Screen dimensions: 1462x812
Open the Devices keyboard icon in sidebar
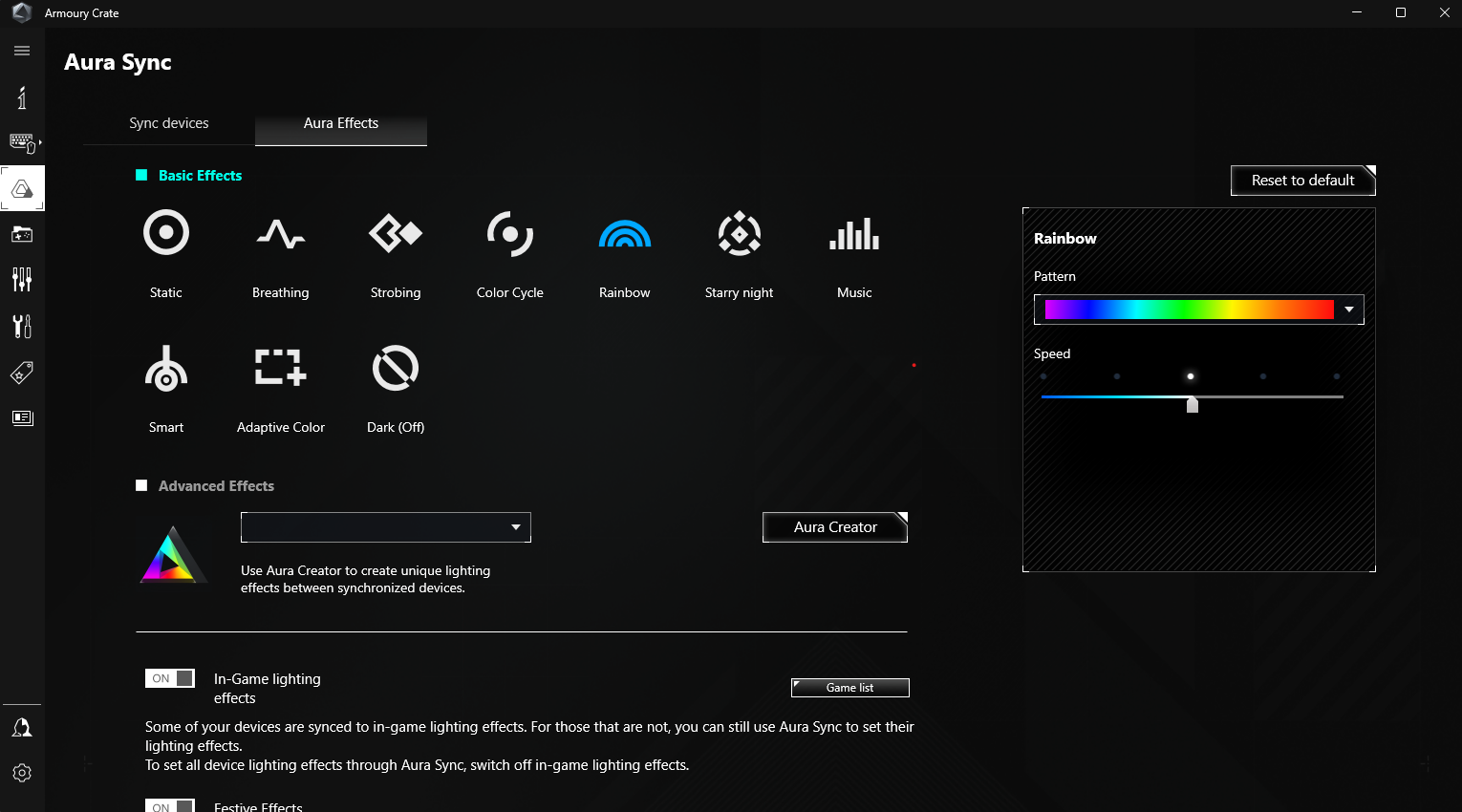(x=22, y=143)
